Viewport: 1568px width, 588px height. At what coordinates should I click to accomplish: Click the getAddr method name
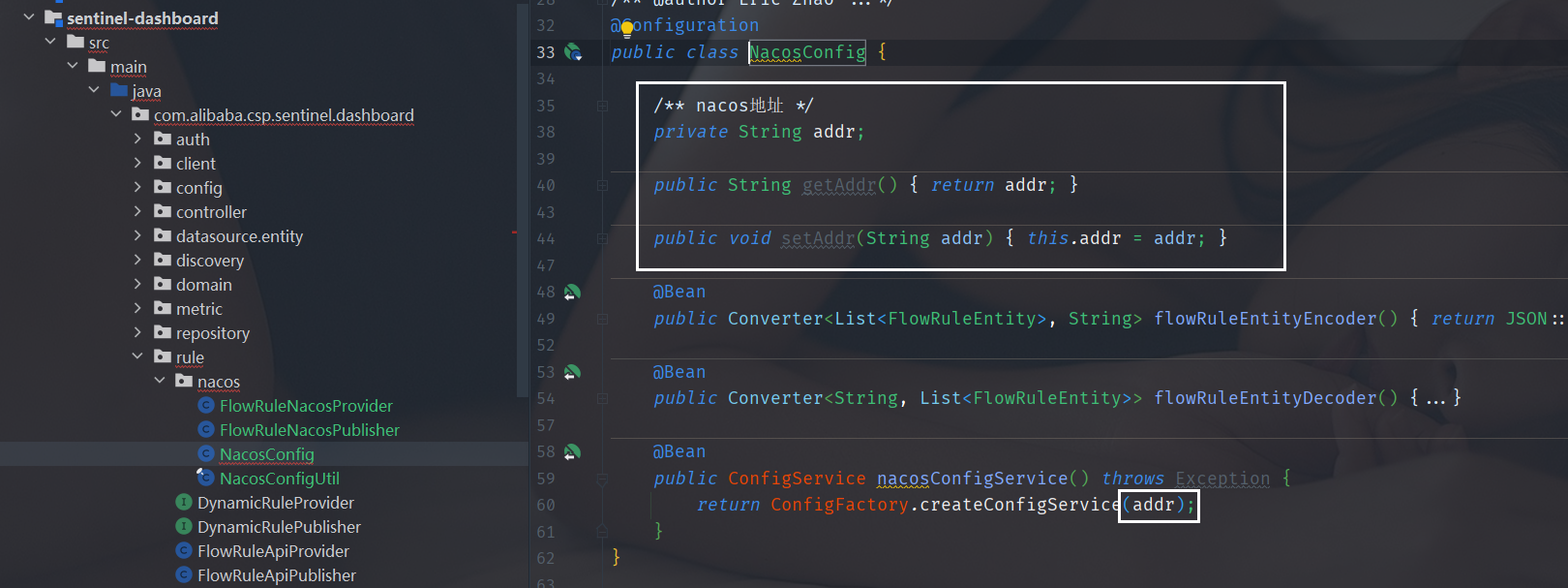[x=839, y=185]
